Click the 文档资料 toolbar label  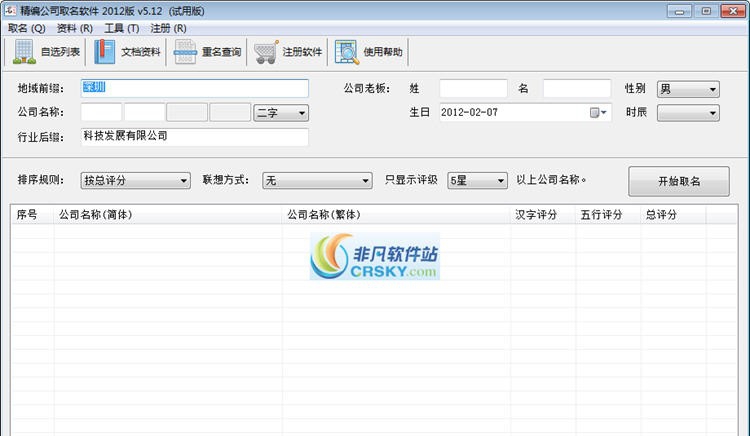141,52
